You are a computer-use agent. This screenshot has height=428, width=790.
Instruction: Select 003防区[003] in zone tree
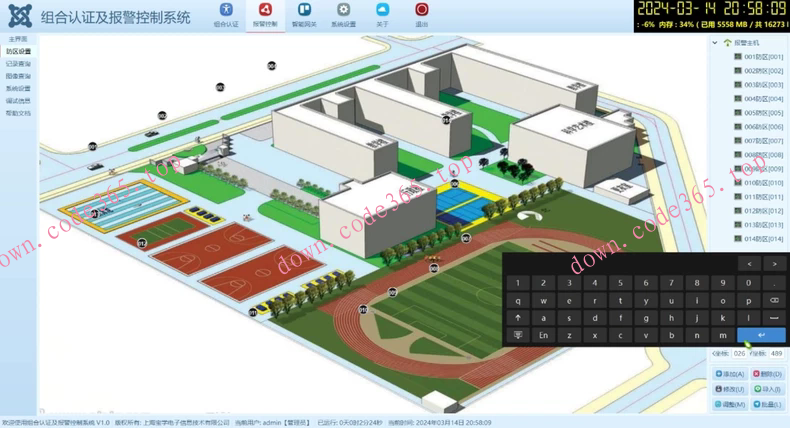pyautogui.click(x=763, y=85)
